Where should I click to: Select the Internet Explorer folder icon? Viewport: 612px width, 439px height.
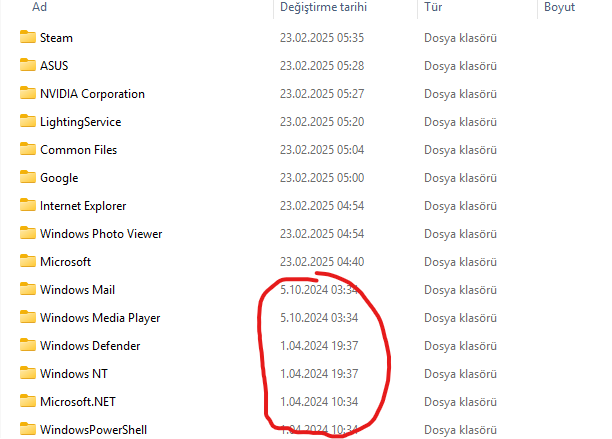point(27,205)
